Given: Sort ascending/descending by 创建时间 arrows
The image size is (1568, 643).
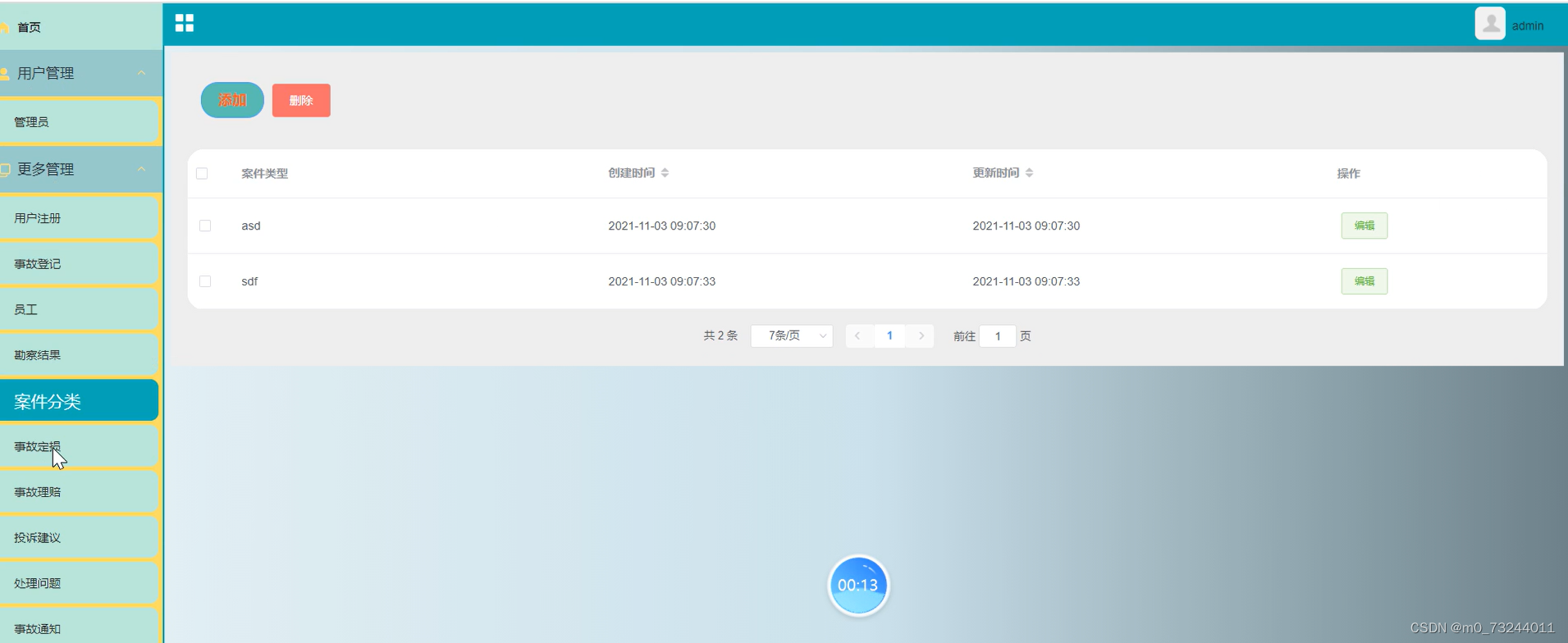Looking at the screenshot, I should [665, 173].
